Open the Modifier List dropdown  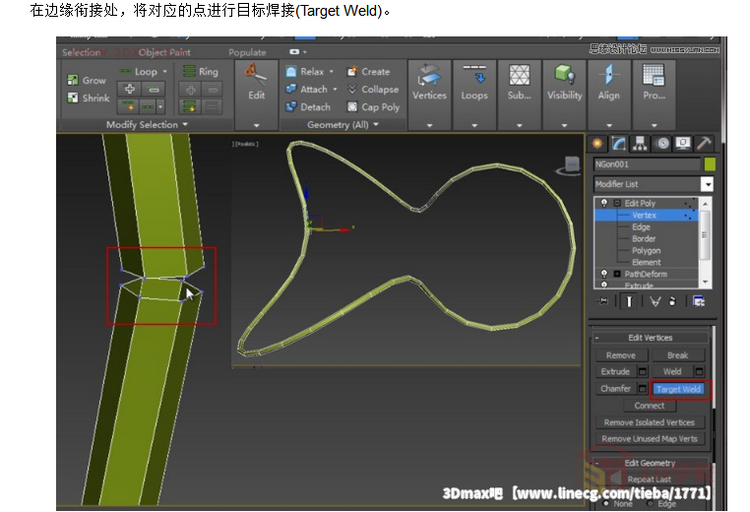pyautogui.click(x=707, y=184)
